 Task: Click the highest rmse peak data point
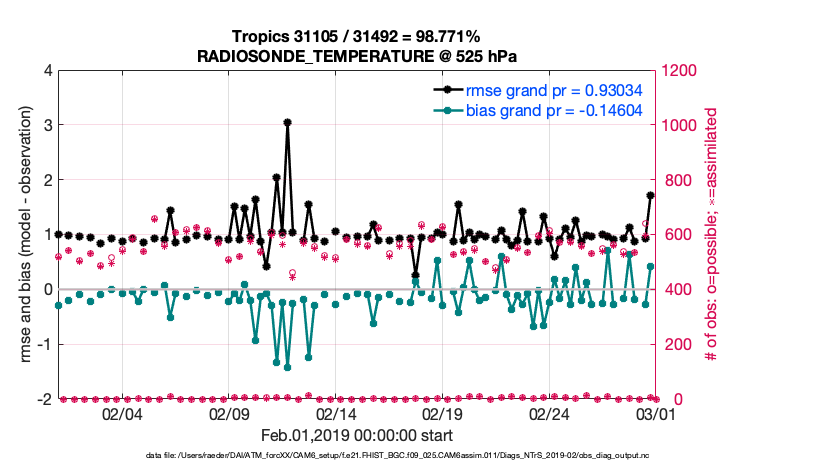(x=287, y=122)
